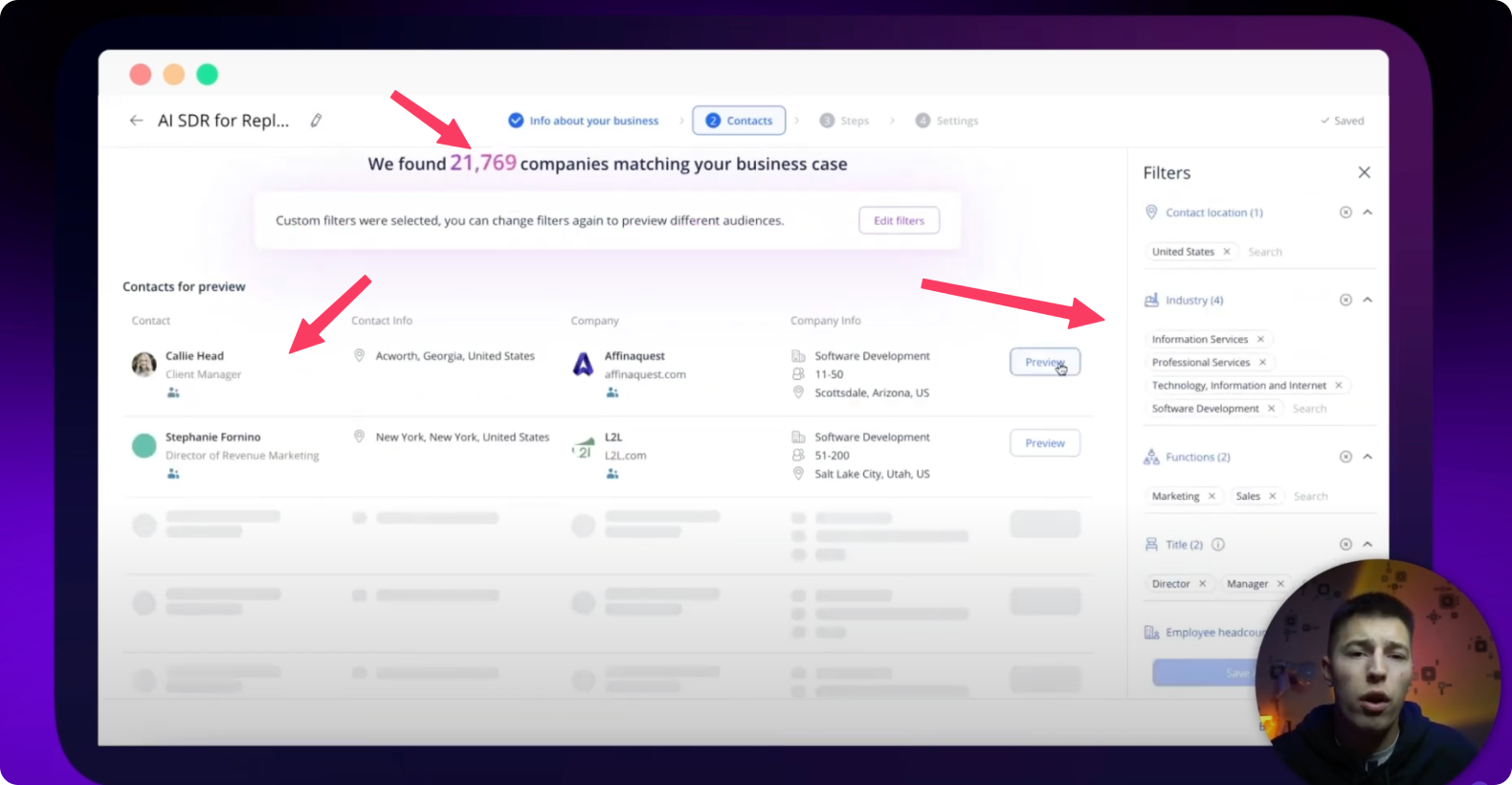
Task: Go to the Steps stage
Action: tap(844, 121)
